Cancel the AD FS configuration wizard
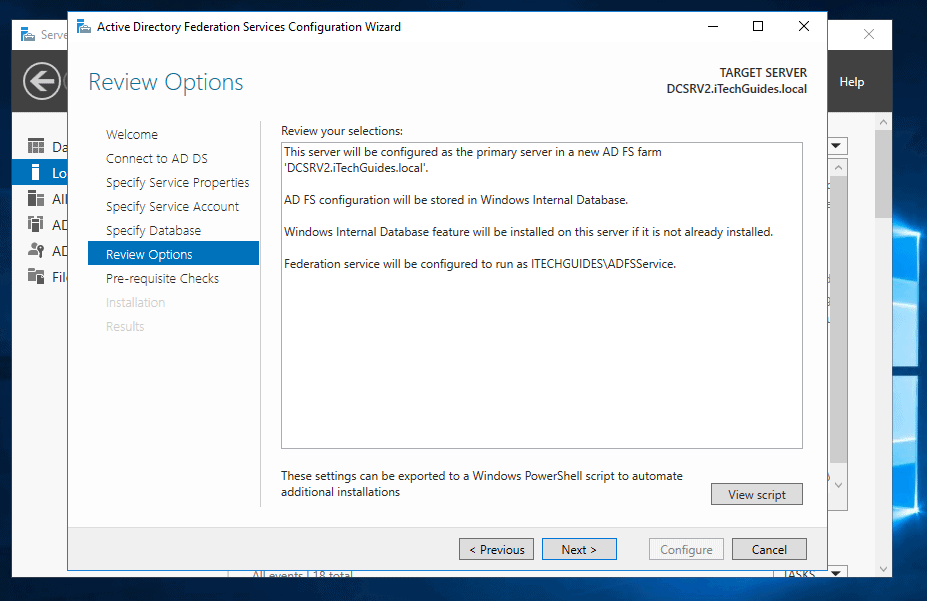This screenshot has width=927, height=601. click(x=769, y=549)
